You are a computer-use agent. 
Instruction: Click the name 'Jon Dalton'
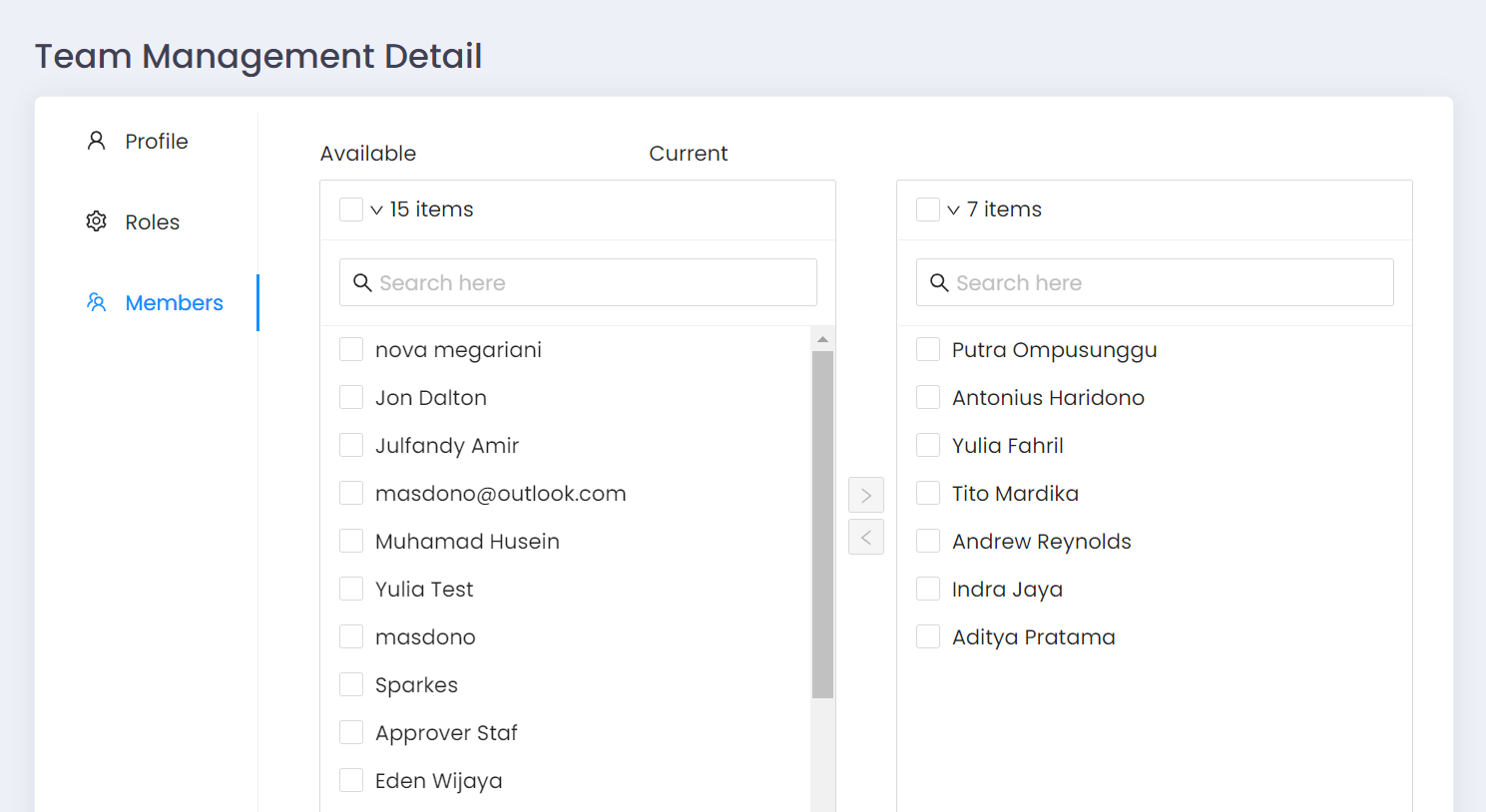pyautogui.click(x=431, y=398)
